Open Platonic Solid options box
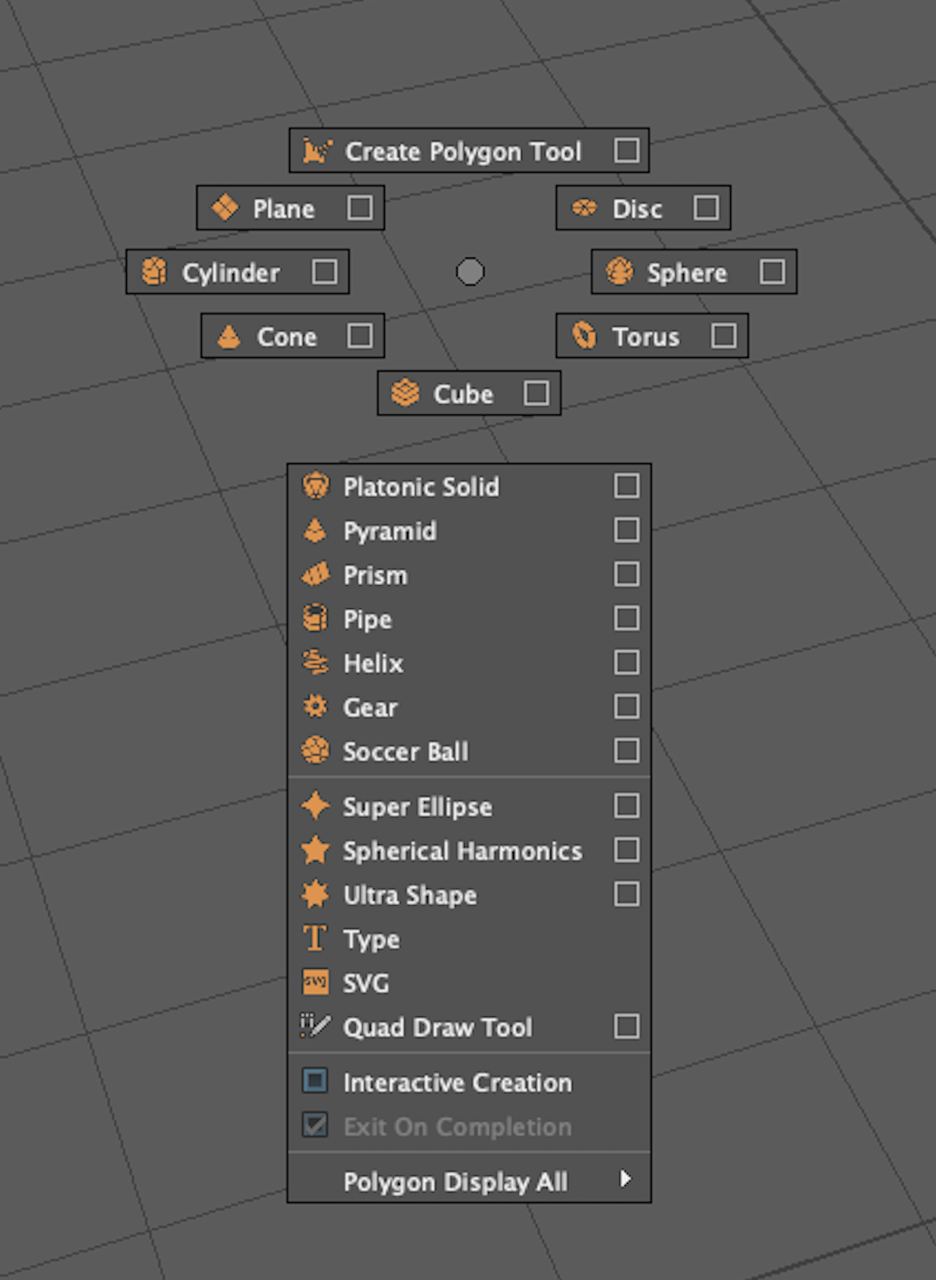Screen dimensions: 936x1280 tap(627, 486)
